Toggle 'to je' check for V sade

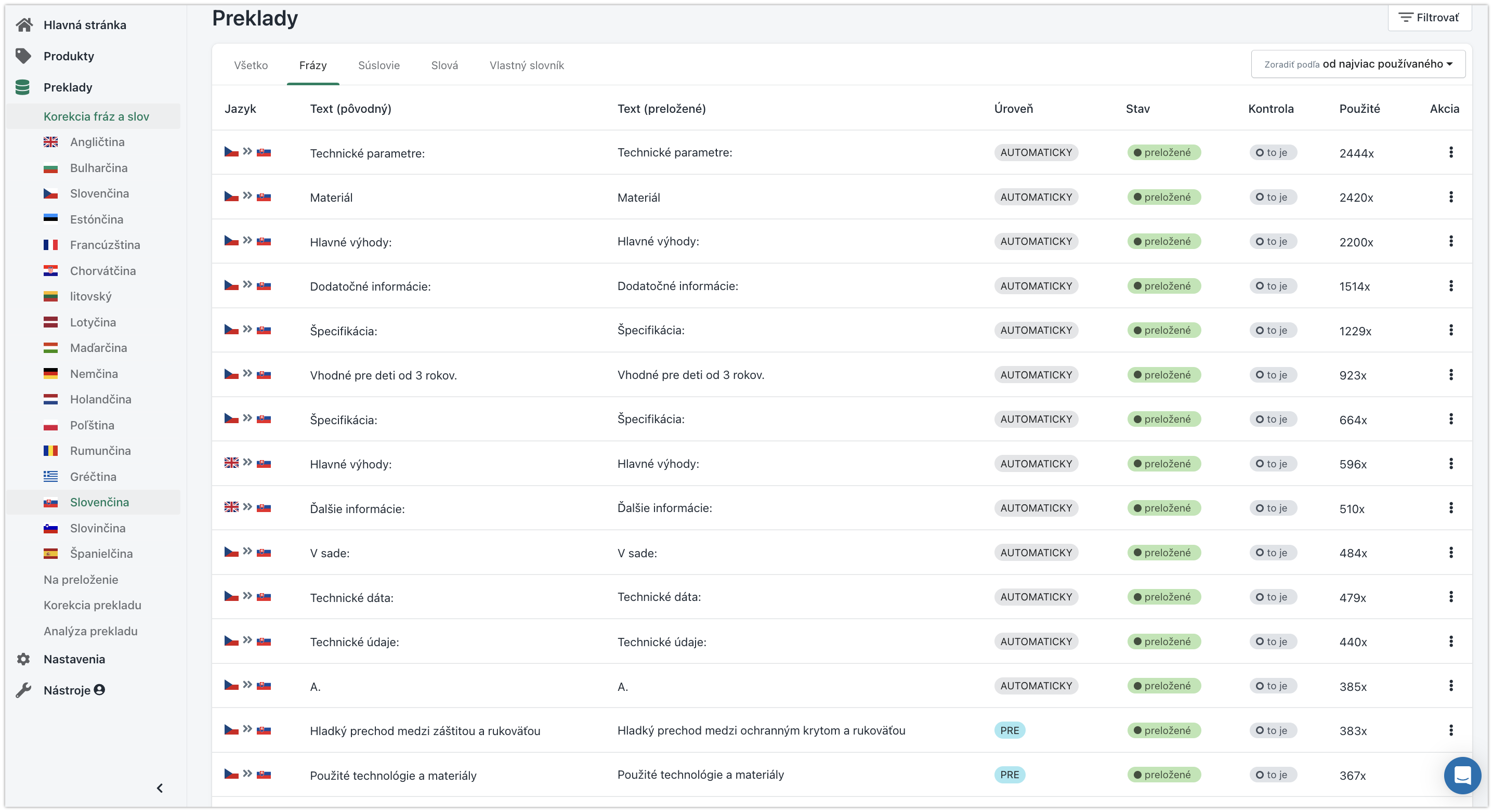[1272, 553]
